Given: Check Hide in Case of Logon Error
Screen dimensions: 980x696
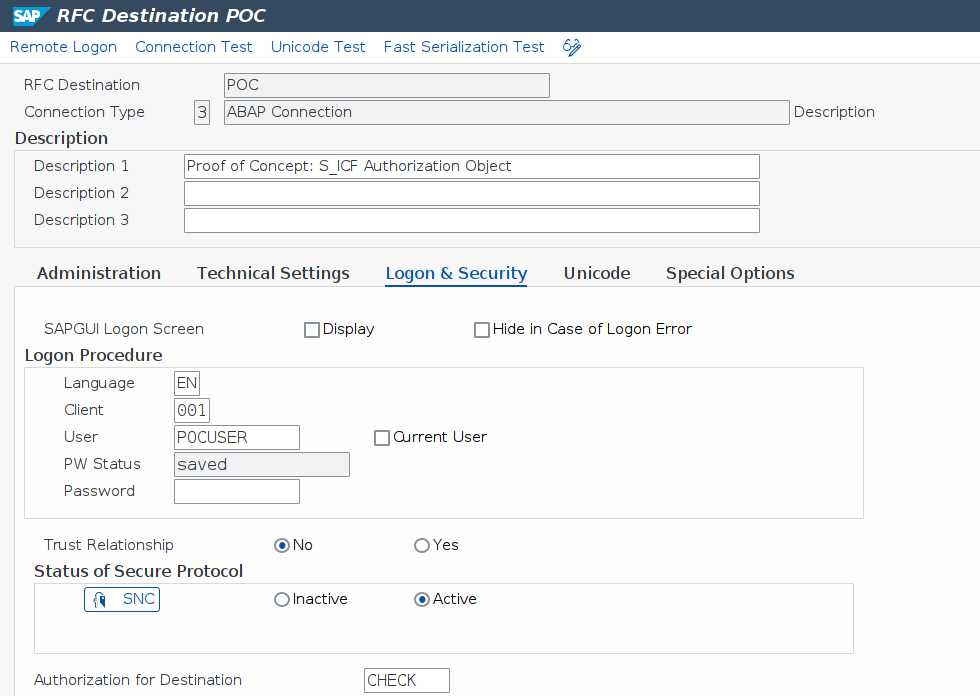Looking at the screenshot, I should tap(482, 330).
